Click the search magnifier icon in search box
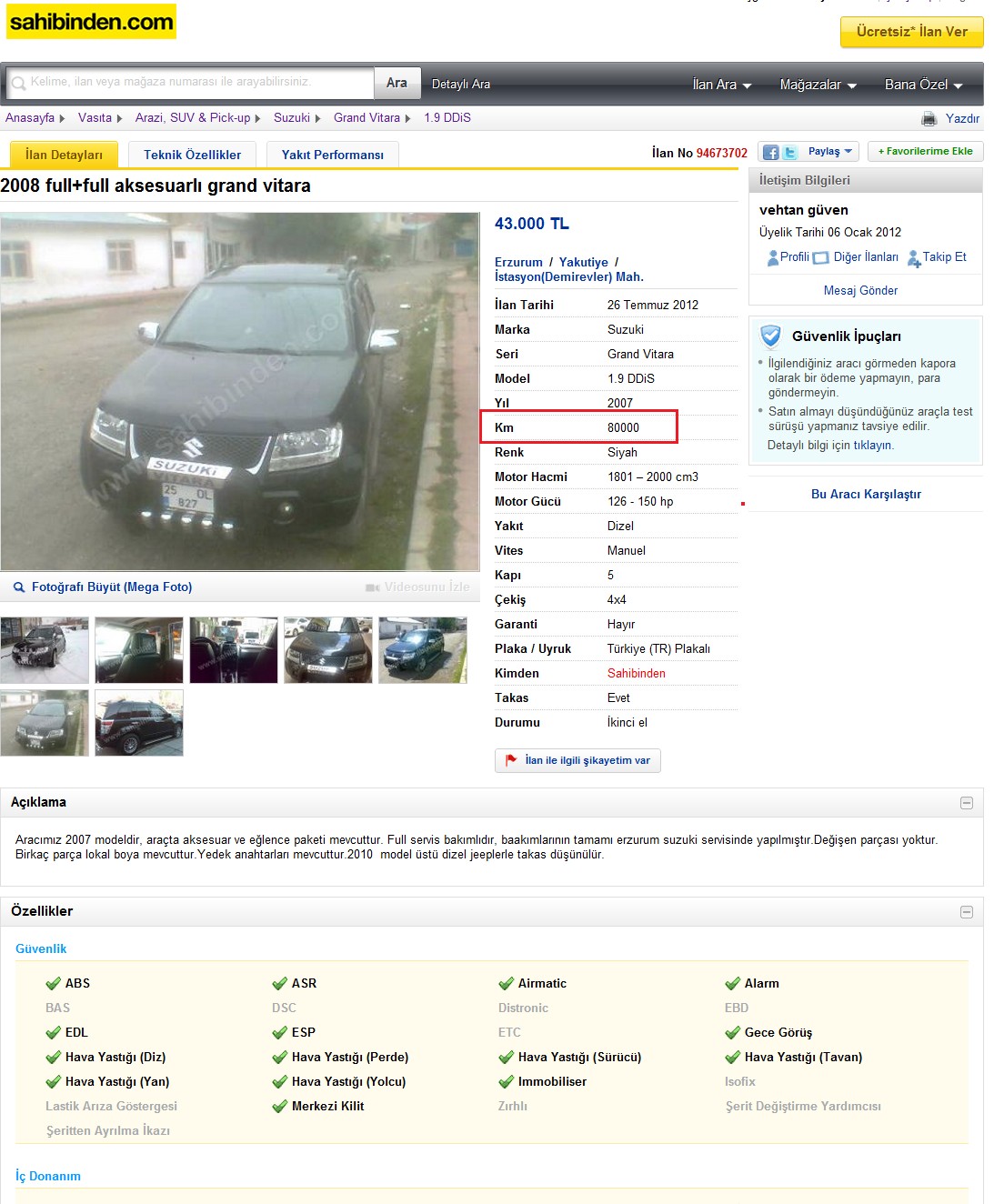This screenshot has width=994, height=1204. (18, 83)
